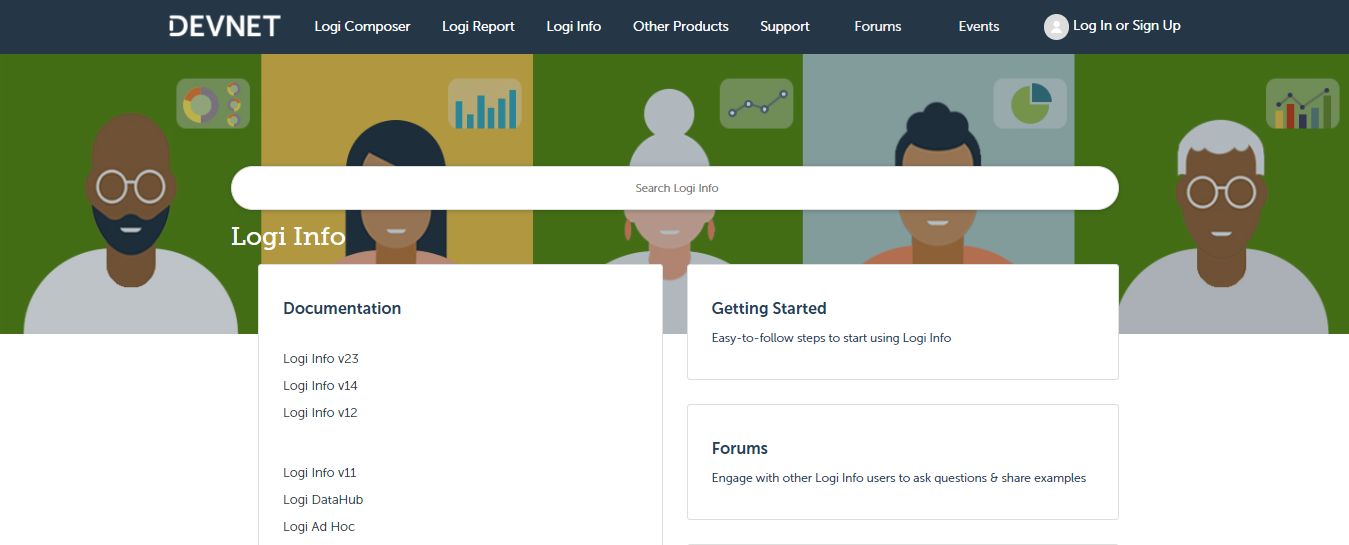Open the Logi Composer menu
Viewport: 1349px width, 545px height.
point(362,27)
